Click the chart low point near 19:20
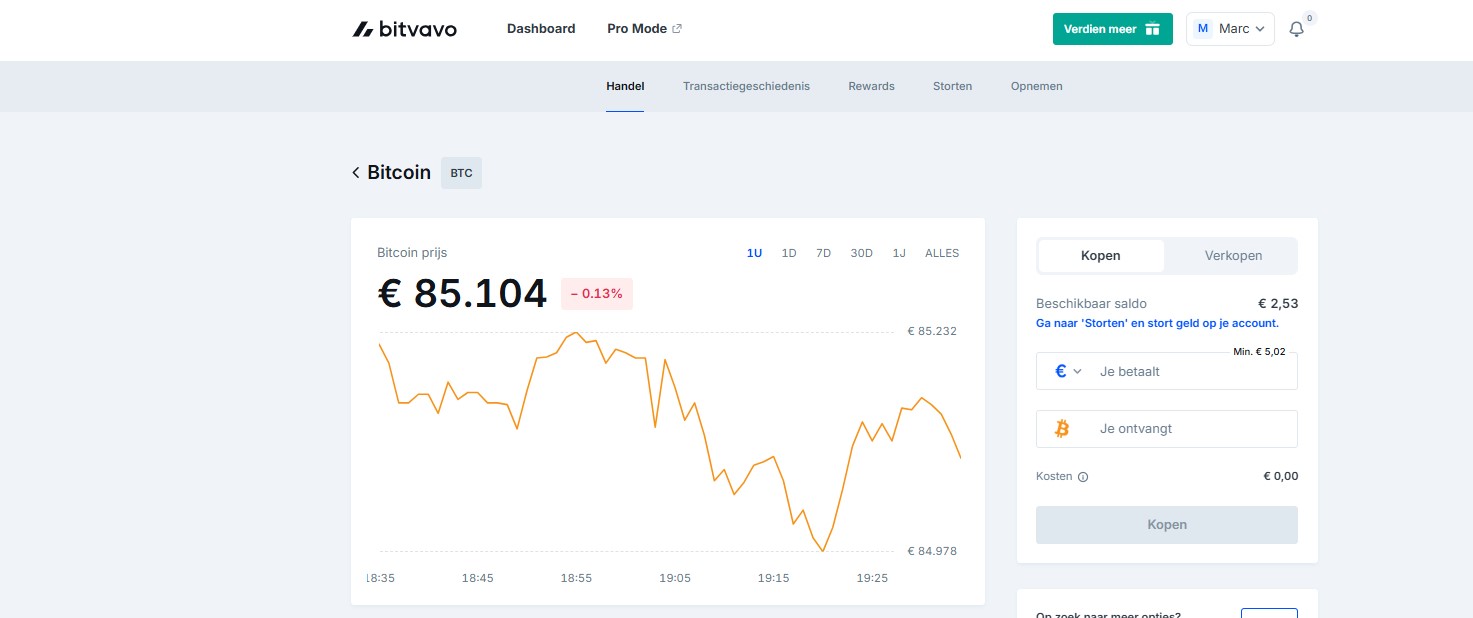This screenshot has height=618, width=1473. coord(822,550)
